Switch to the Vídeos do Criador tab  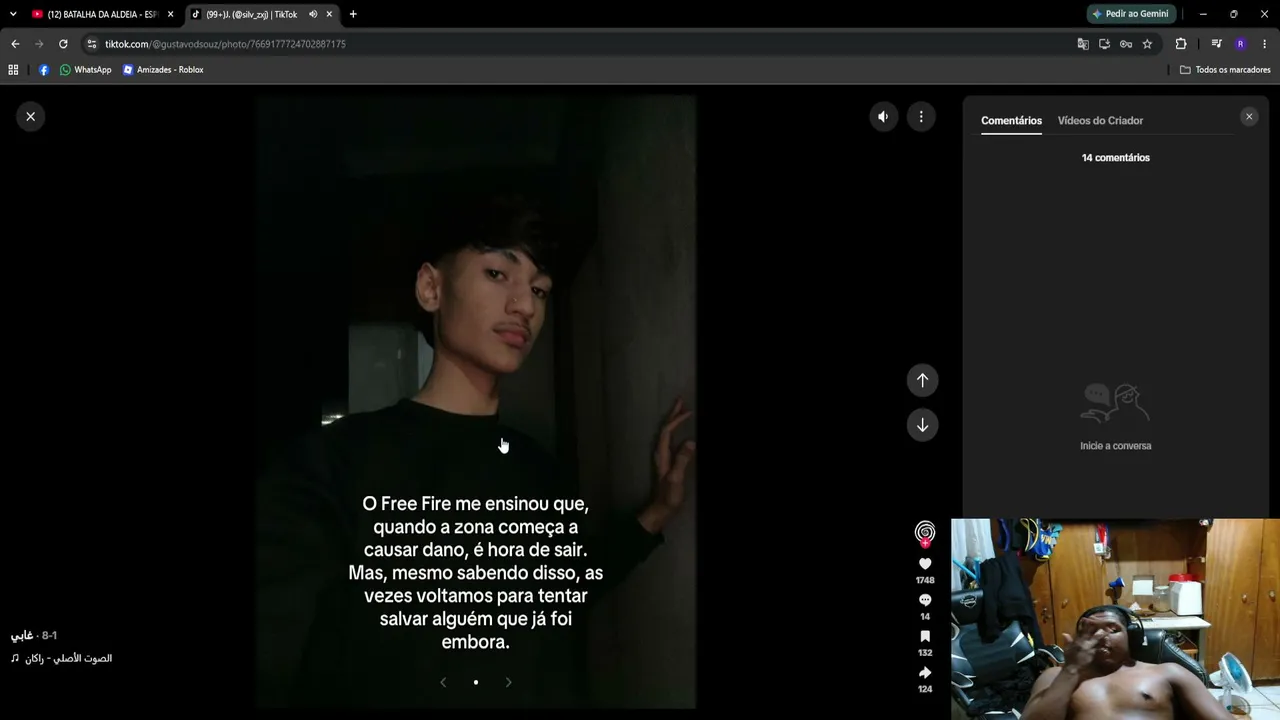(1100, 121)
